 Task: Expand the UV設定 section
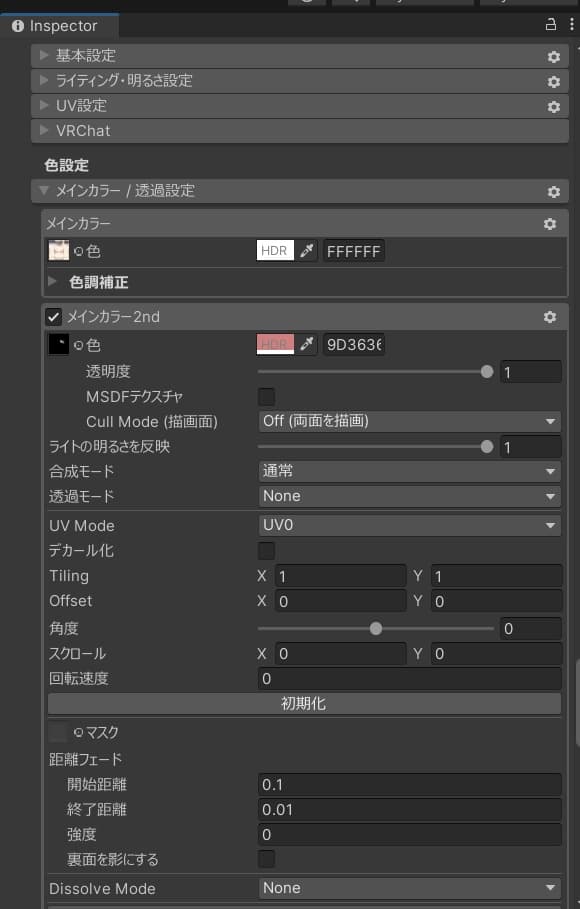[44, 105]
